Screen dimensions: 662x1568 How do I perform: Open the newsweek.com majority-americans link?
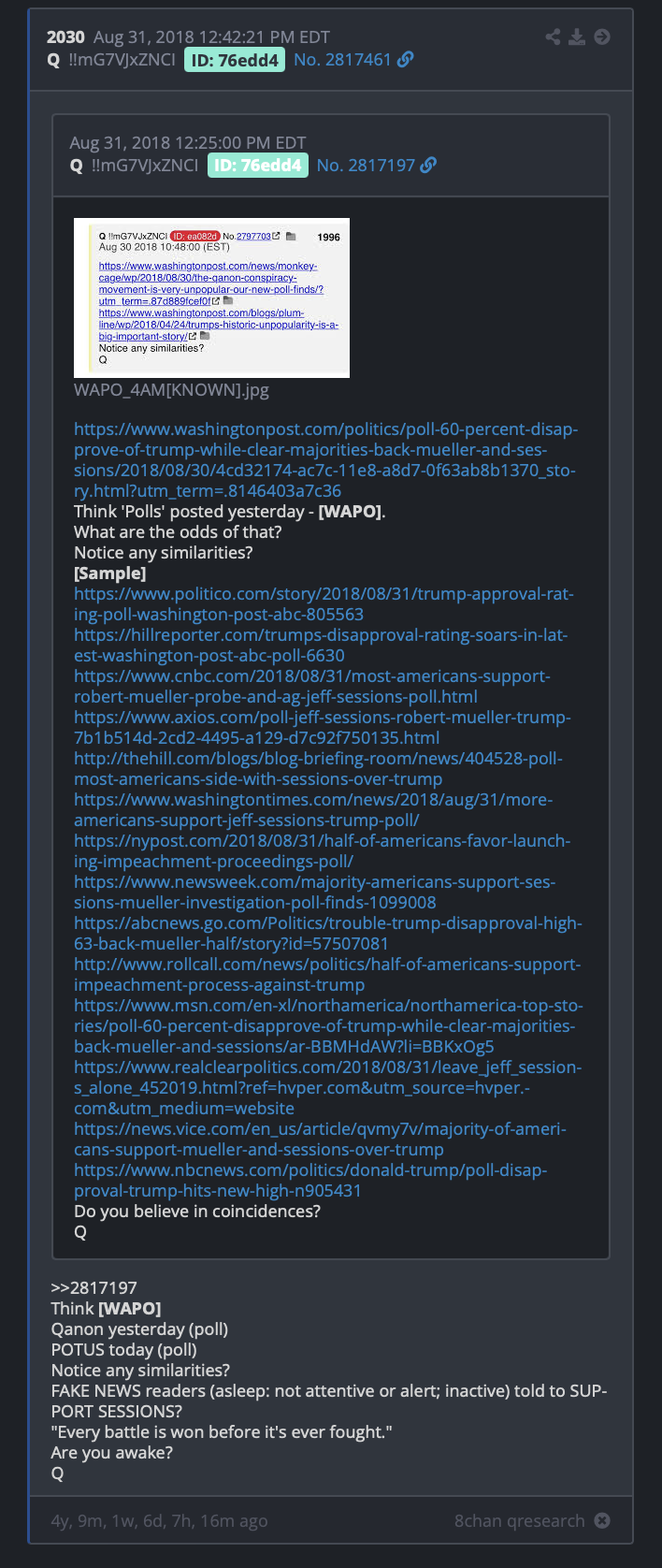click(x=315, y=892)
